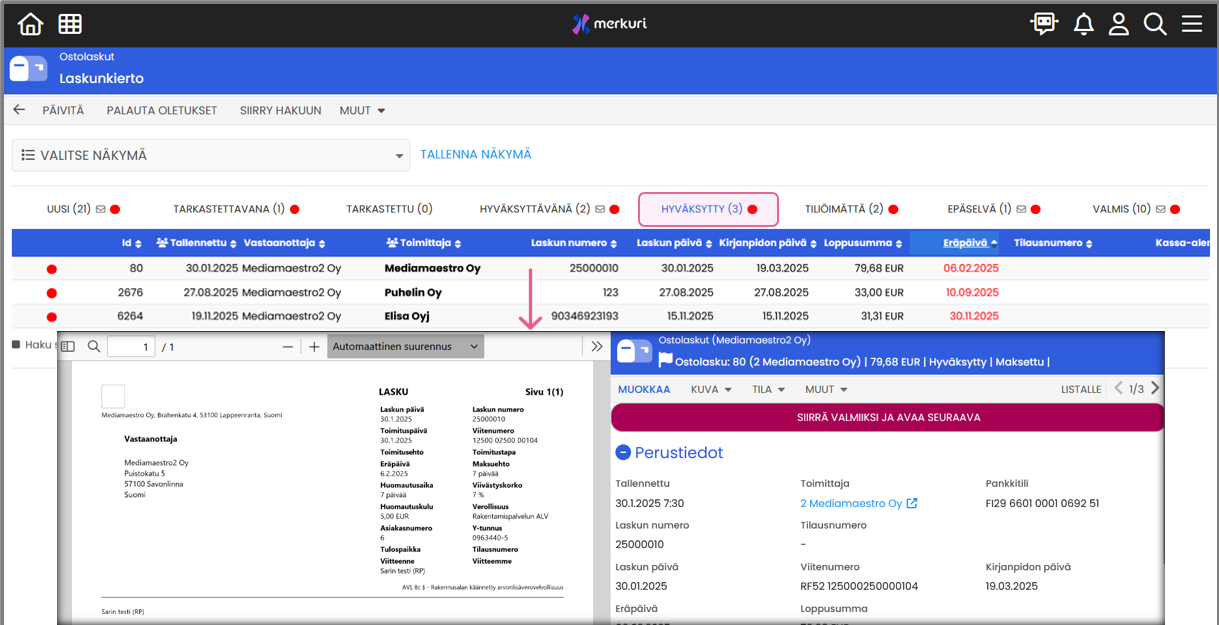Viewport: 1219px width, 625px height.
Task: Open the app grid menu icon
Action: coord(70,24)
